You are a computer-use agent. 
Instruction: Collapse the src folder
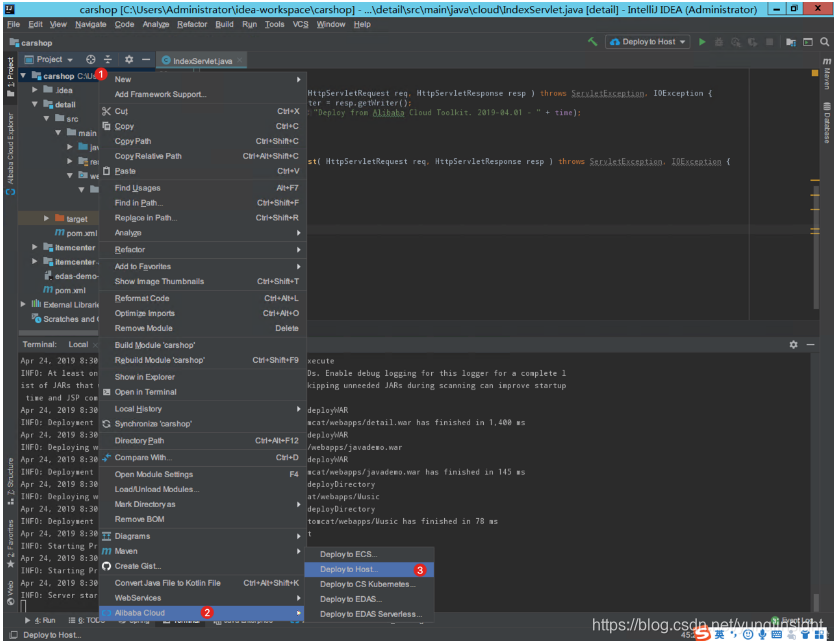pos(46,119)
